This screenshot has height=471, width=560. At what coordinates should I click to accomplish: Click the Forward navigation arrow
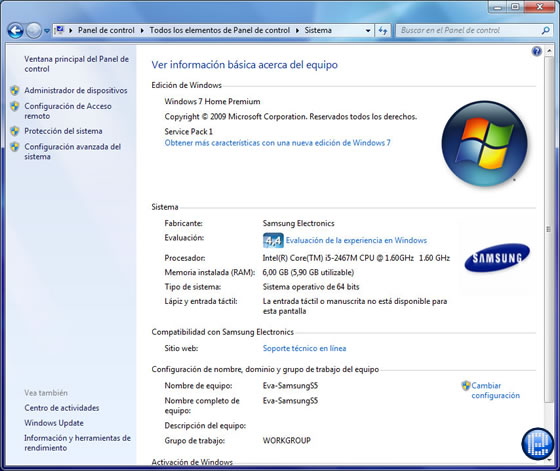click(x=34, y=31)
